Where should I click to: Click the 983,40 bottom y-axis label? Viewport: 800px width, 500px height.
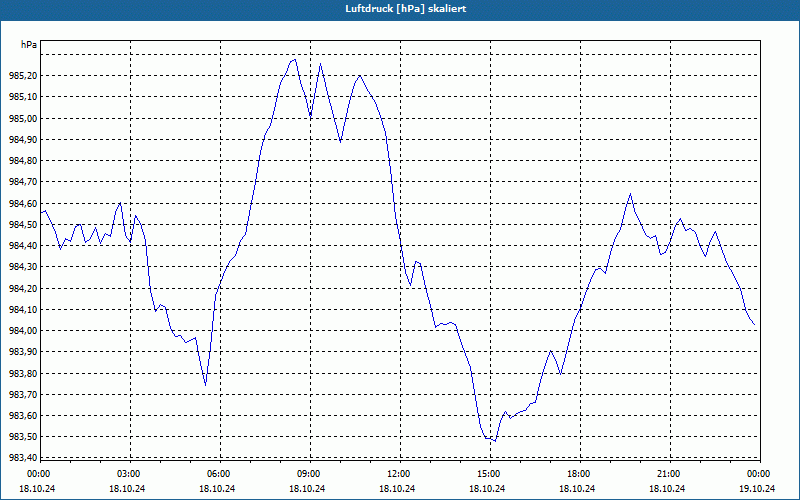23,458
